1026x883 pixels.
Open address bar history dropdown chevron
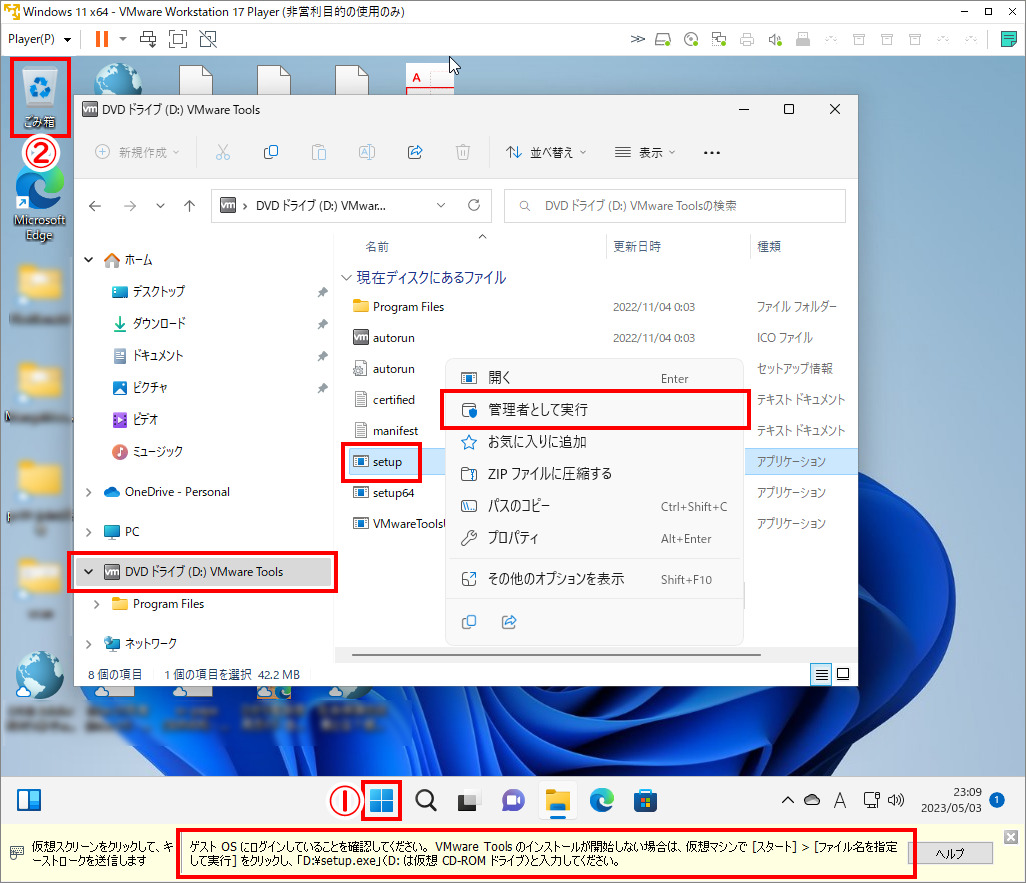coord(441,206)
